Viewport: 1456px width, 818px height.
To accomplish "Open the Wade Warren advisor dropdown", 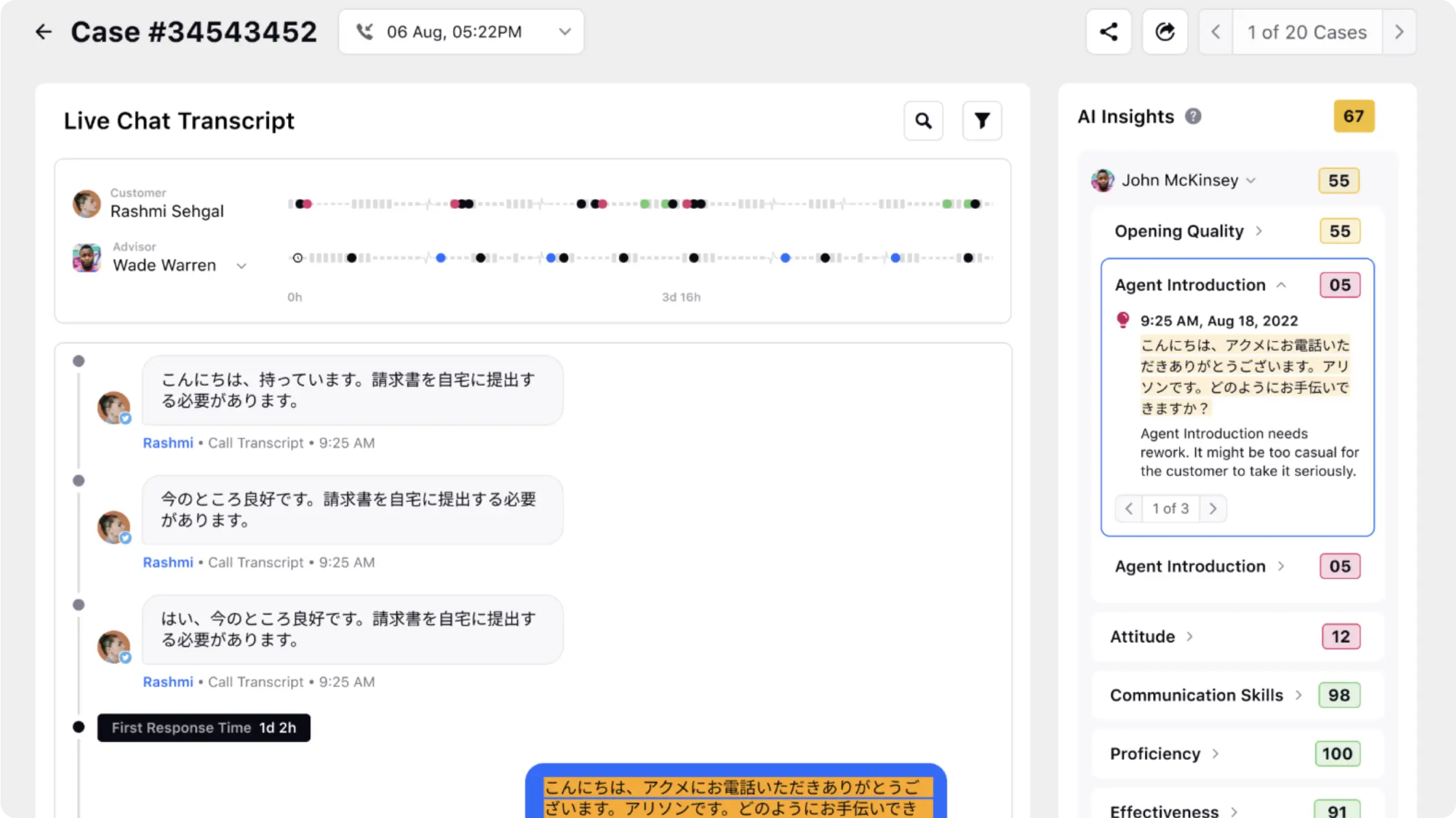I will tap(241, 266).
